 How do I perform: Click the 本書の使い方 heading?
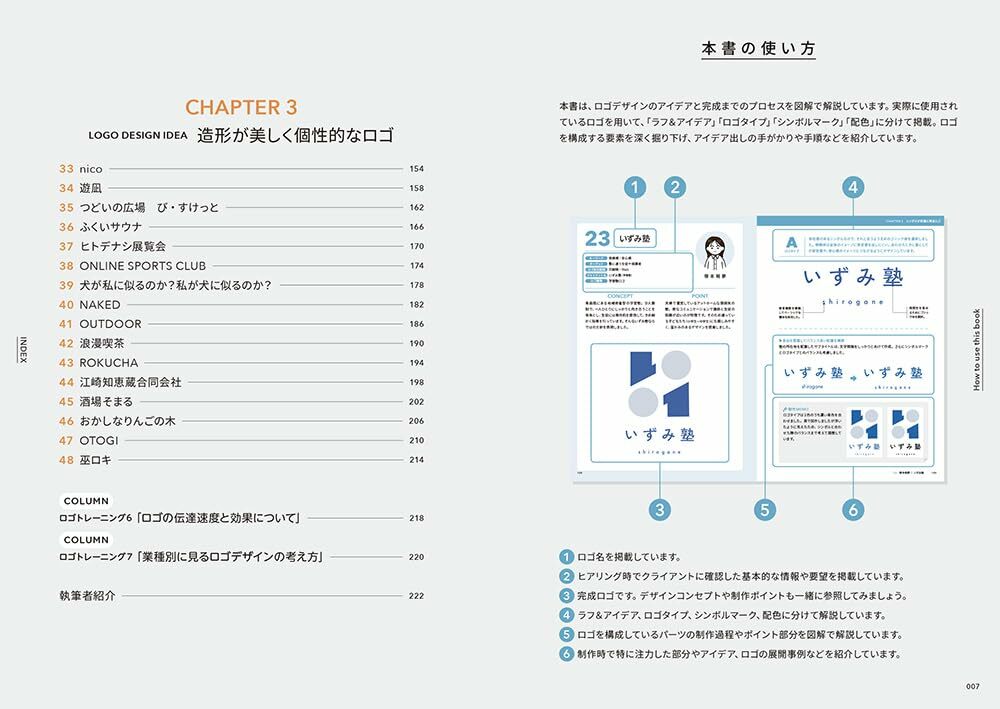tap(758, 48)
